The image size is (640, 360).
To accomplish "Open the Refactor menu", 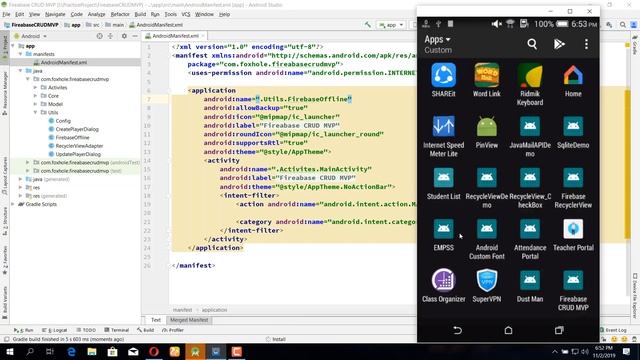I will point(120,14).
